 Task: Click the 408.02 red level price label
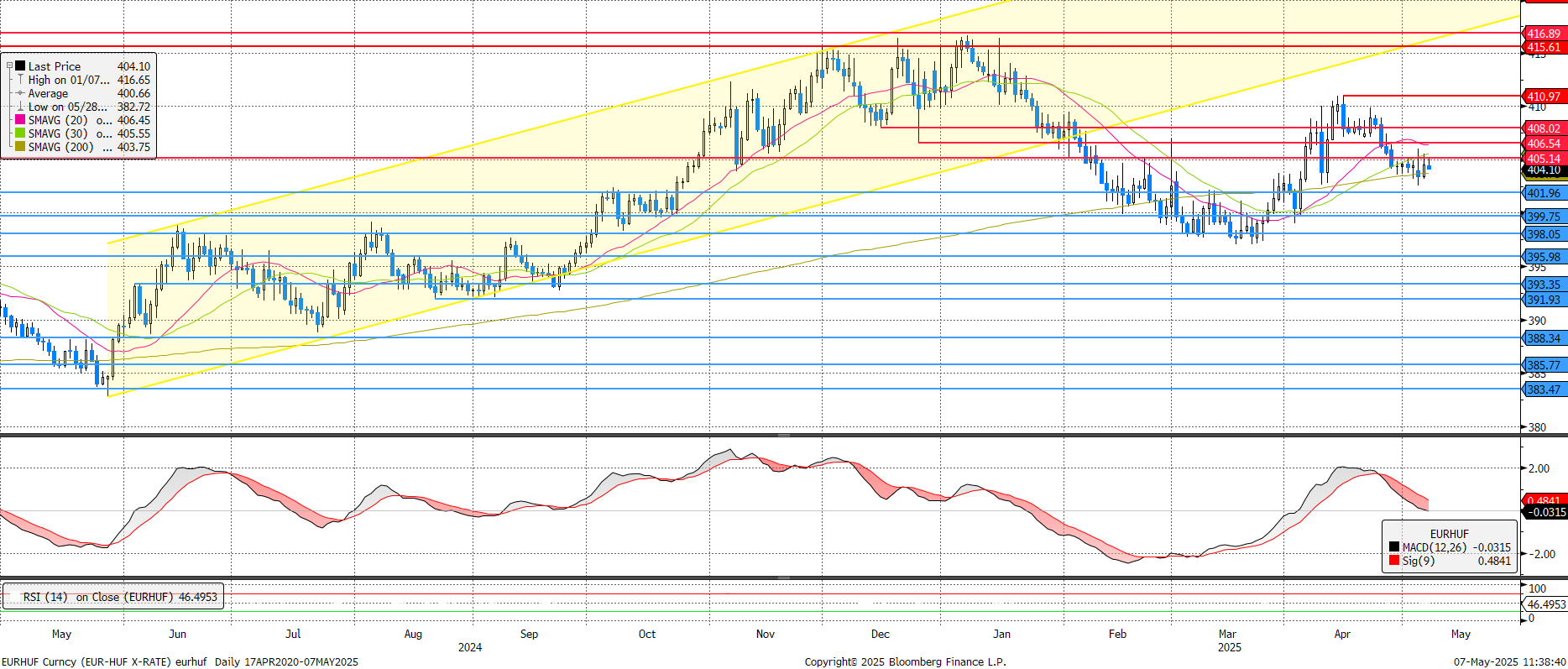click(x=1544, y=128)
